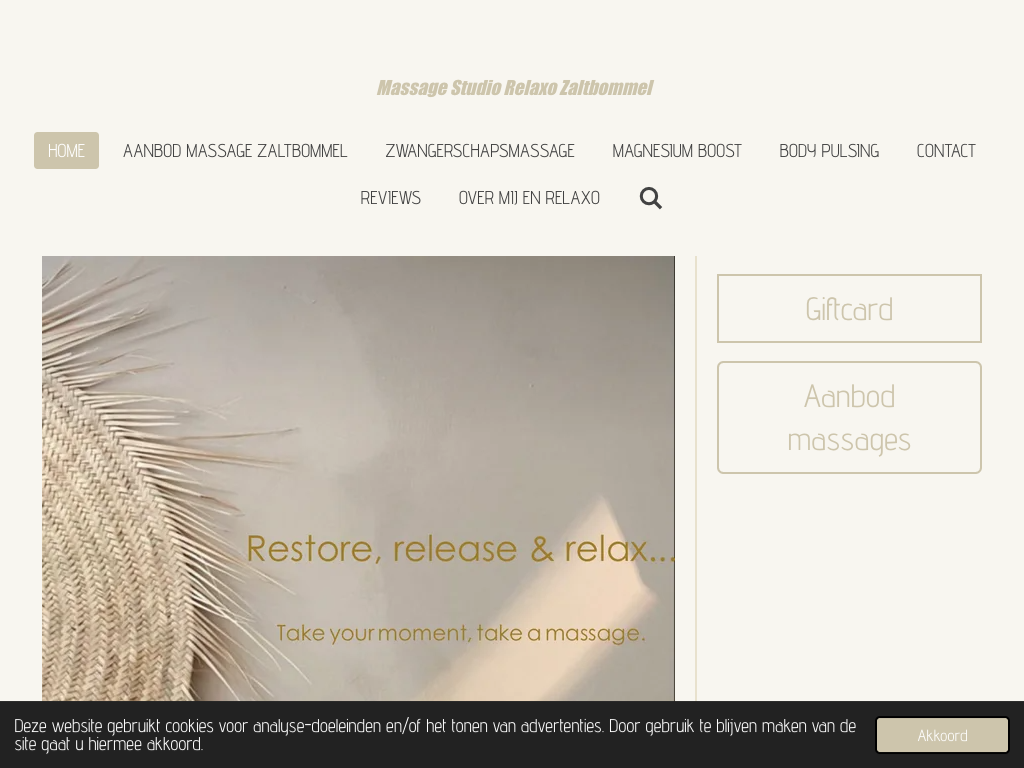Screen dimensions: 1024x768
Task: Open the Contact page
Action: coord(946,151)
